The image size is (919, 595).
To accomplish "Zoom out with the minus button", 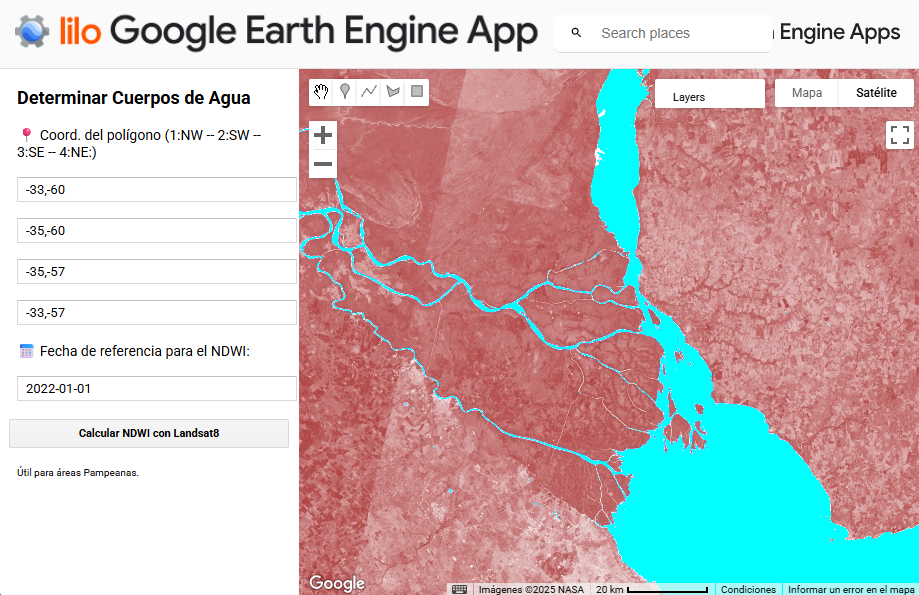I will [x=323, y=164].
